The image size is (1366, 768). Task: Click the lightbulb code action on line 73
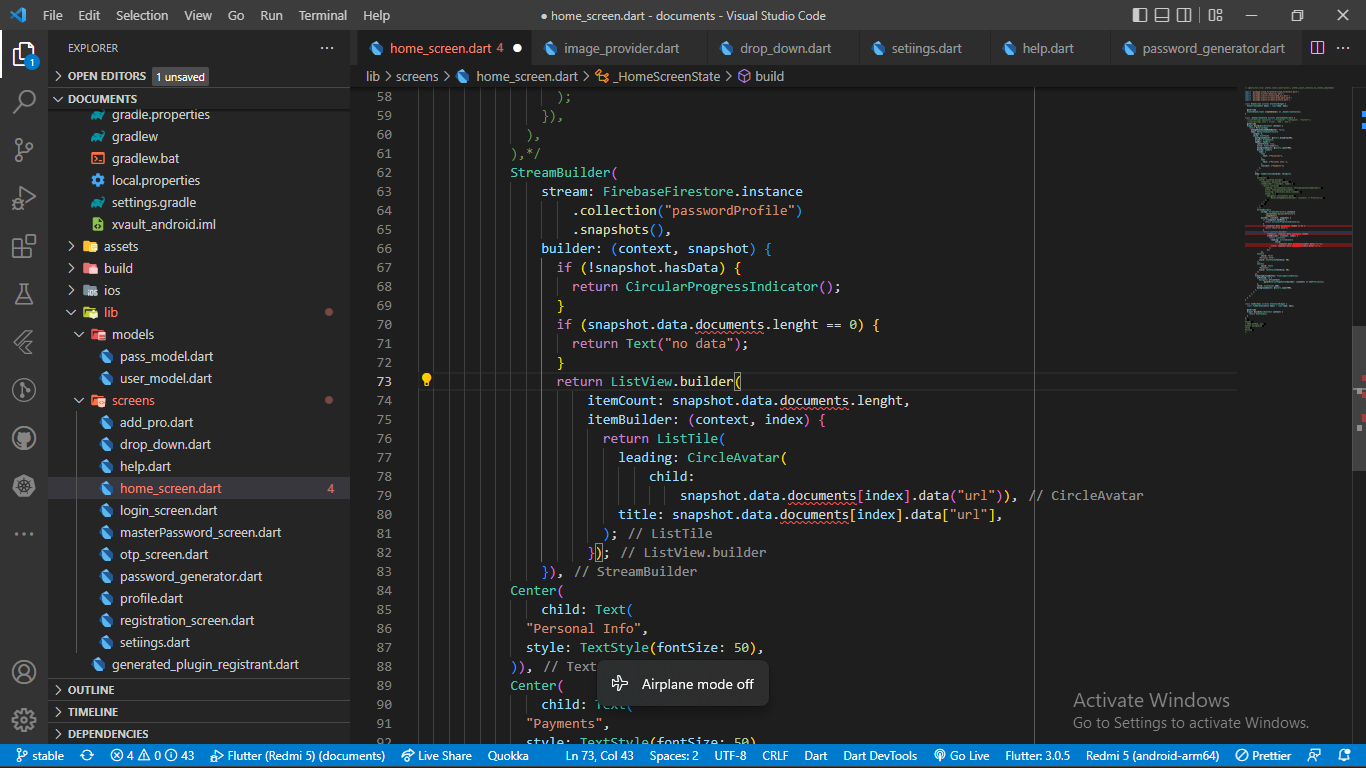pyautogui.click(x=426, y=380)
